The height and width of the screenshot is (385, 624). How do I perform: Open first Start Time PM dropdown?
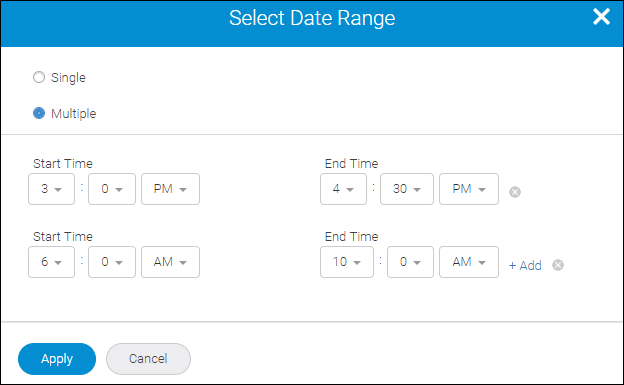point(170,189)
